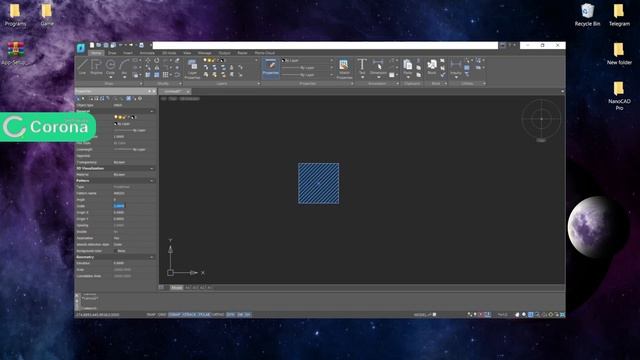Open dropdown arrow under Text tool
The image size is (640, 360).
pos(362,77)
